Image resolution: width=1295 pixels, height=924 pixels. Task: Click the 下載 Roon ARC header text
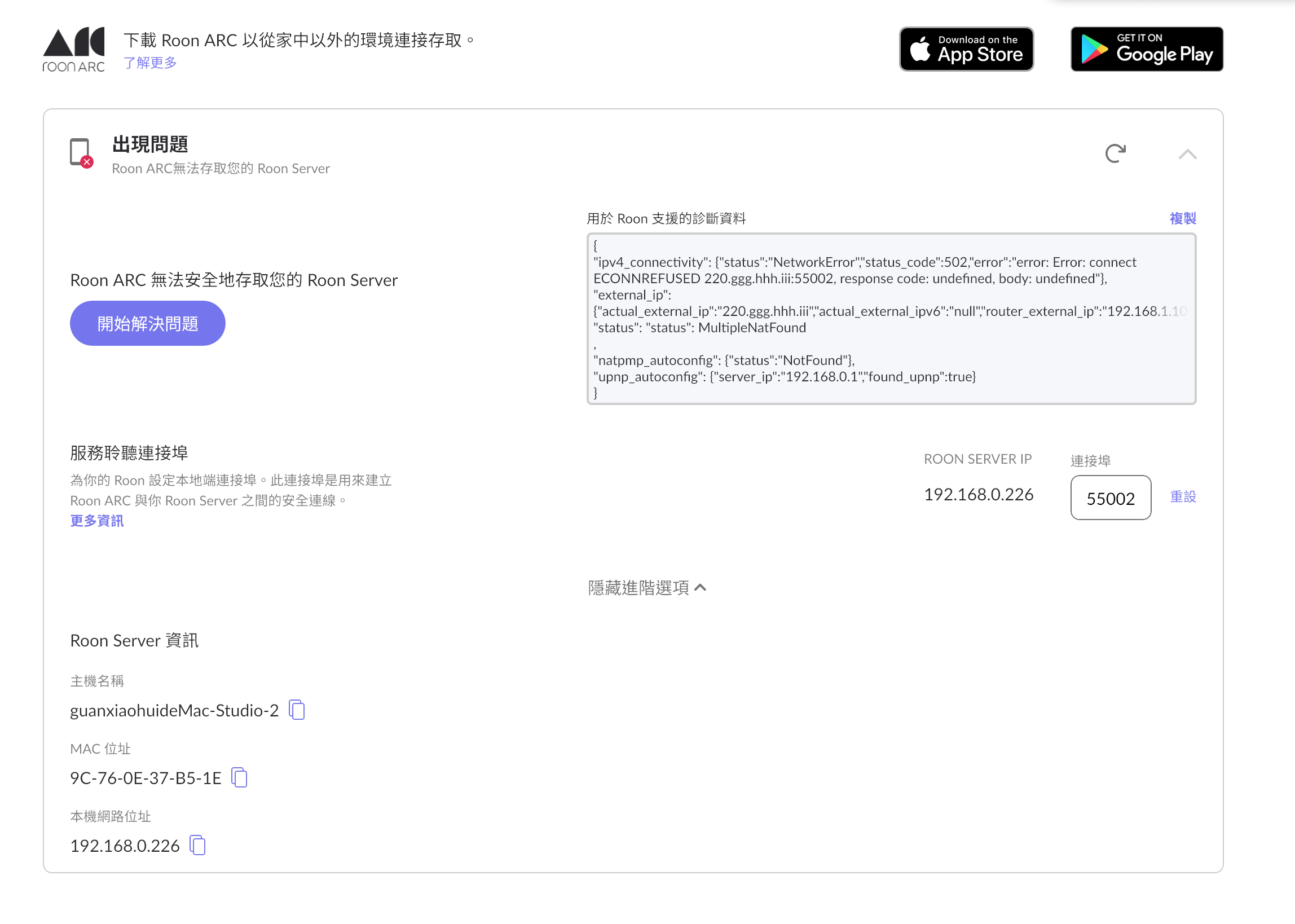299,40
